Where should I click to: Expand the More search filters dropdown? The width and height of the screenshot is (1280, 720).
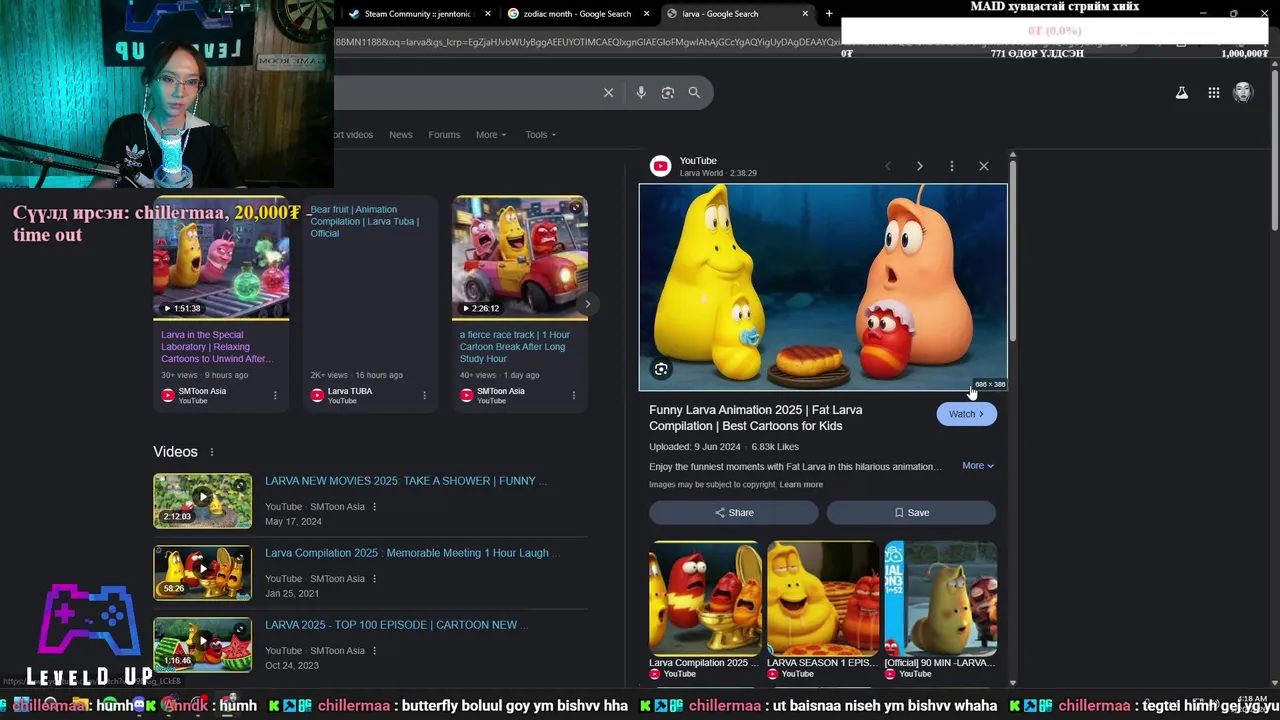coord(491,135)
